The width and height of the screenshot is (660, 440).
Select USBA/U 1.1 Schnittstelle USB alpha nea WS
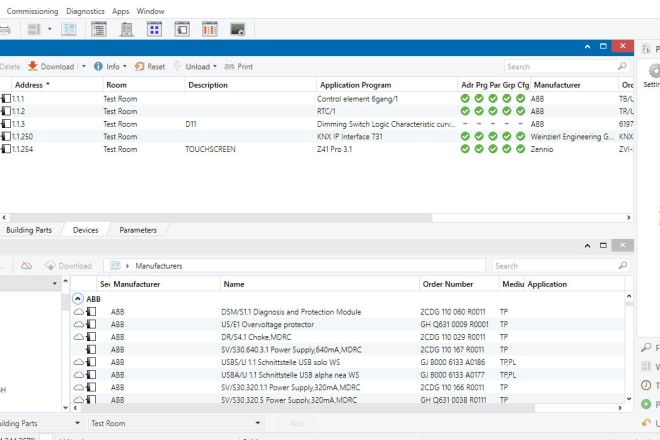pyautogui.click(x=348, y=375)
